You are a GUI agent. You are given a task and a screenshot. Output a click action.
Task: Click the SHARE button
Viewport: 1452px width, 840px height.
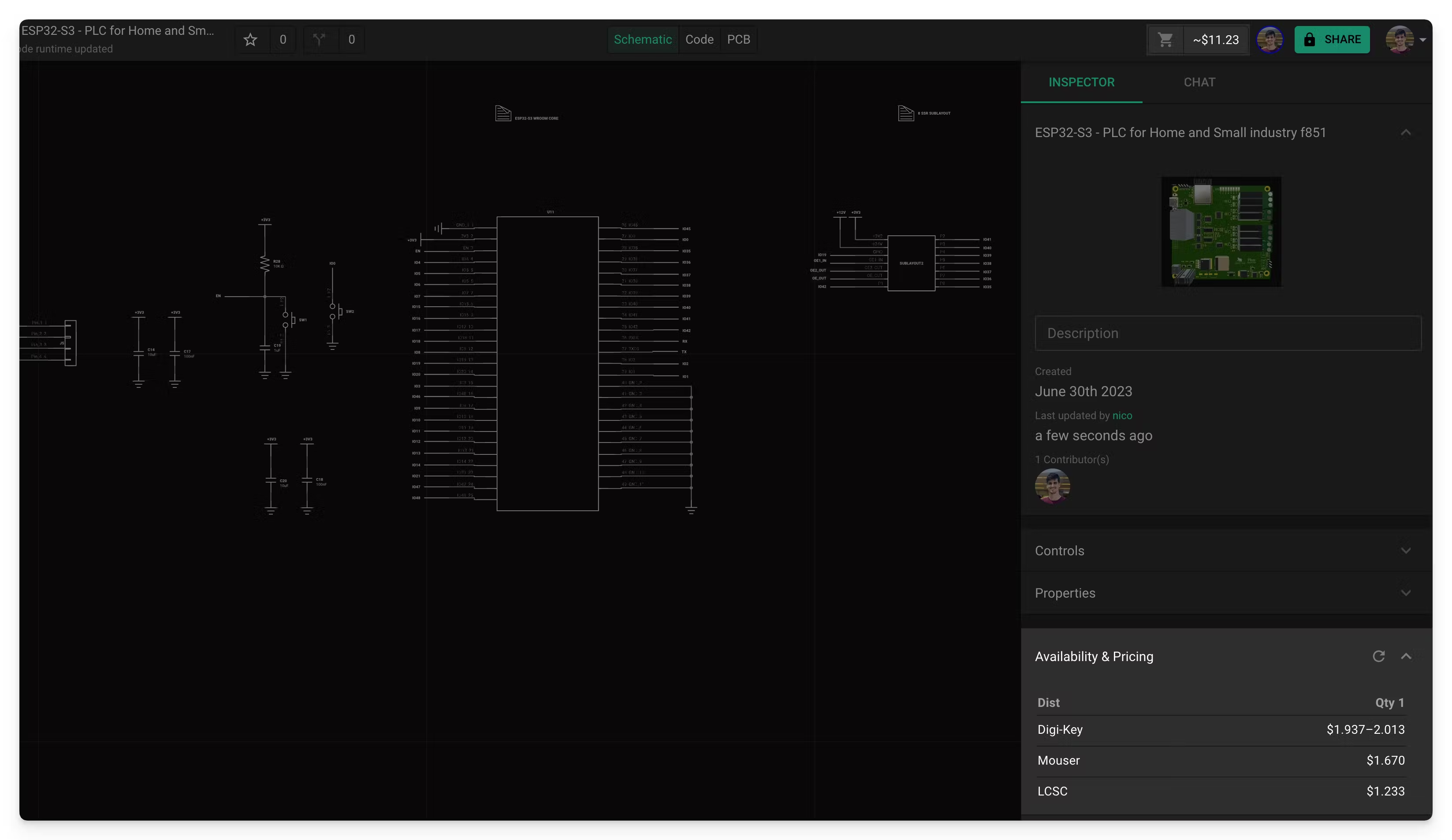[1332, 40]
